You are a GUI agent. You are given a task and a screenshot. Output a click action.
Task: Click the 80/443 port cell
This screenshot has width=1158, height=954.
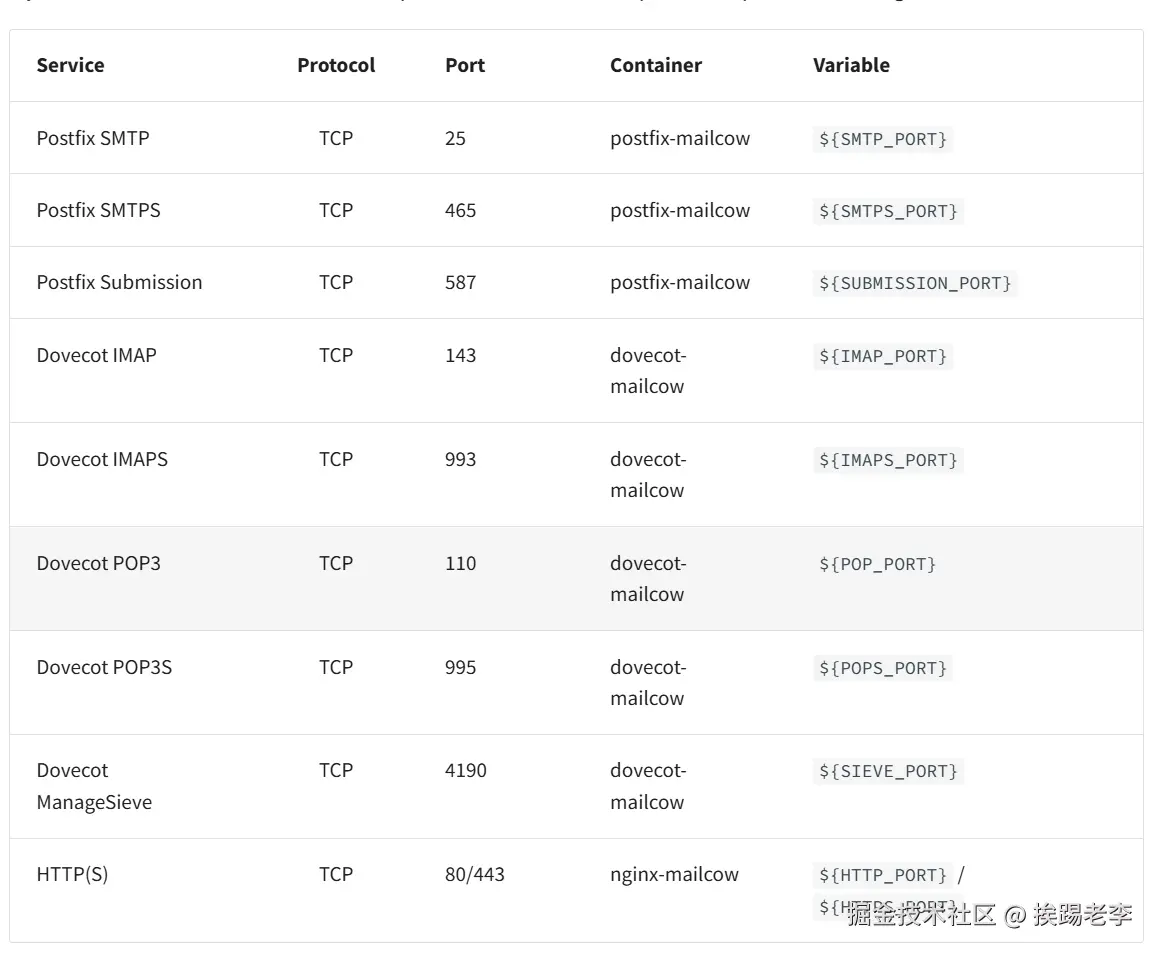click(x=475, y=874)
